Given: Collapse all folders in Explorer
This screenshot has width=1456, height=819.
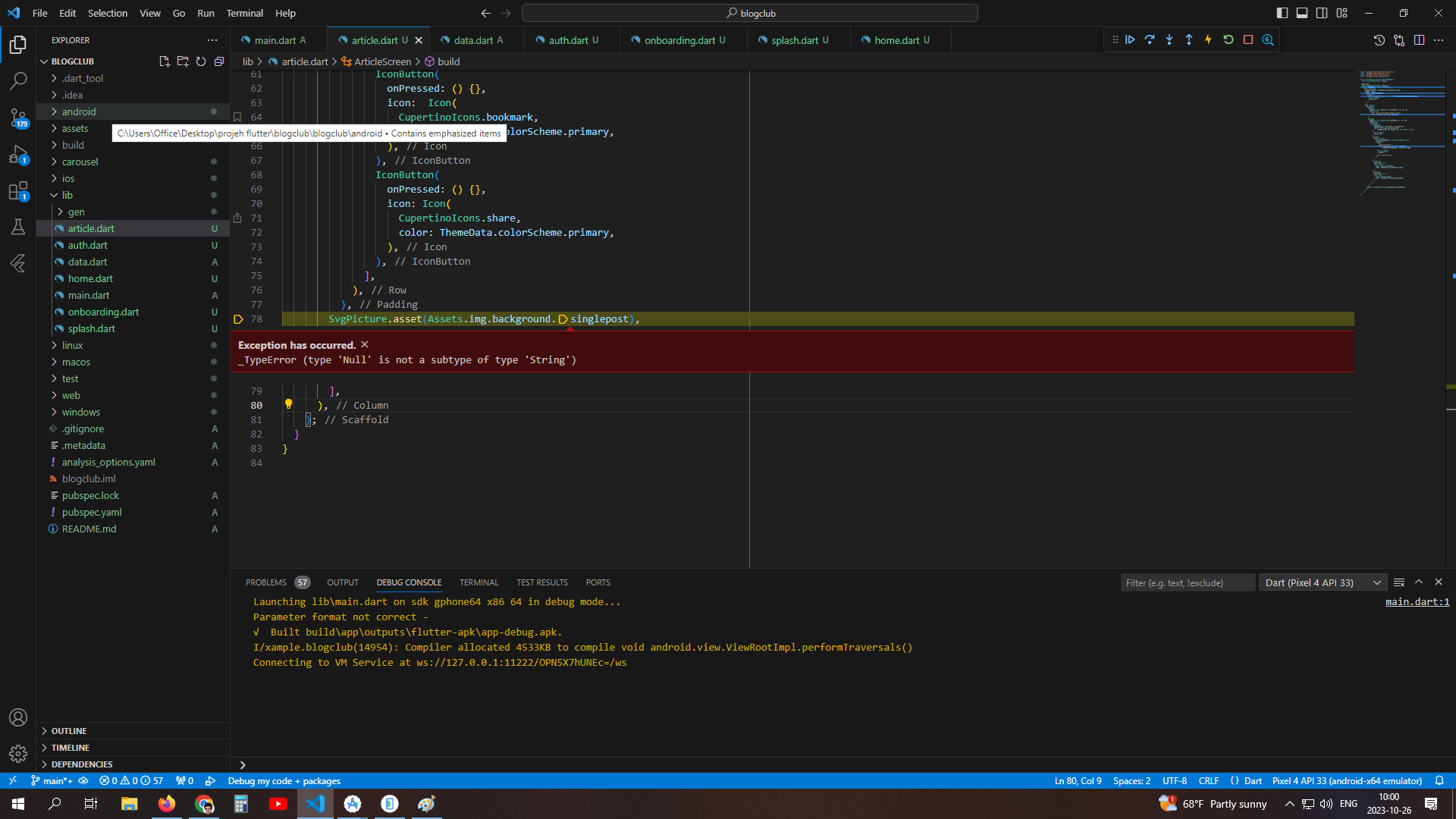Looking at the screenshot, I should click(219, 61).
